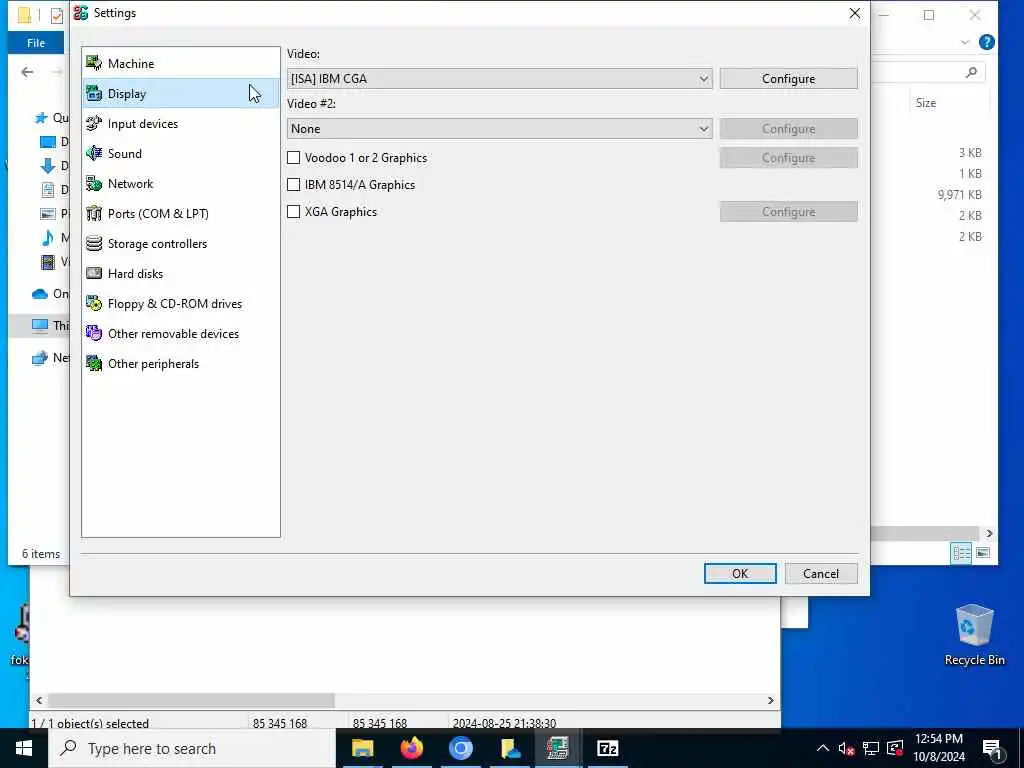The height and width of the screenshot is (768, 1024).
Task: Launch Firefox from the taskbar
Action: point(411,748)
